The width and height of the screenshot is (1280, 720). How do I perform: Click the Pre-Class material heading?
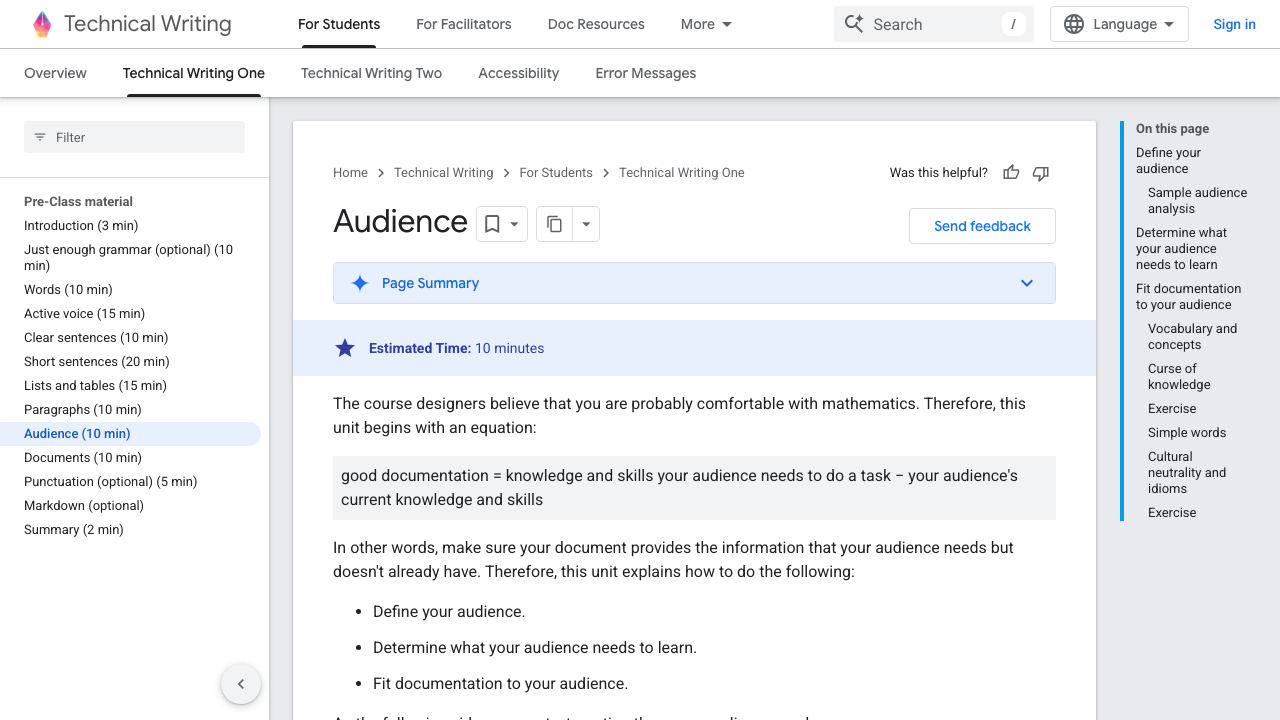[x=78, y=202]
